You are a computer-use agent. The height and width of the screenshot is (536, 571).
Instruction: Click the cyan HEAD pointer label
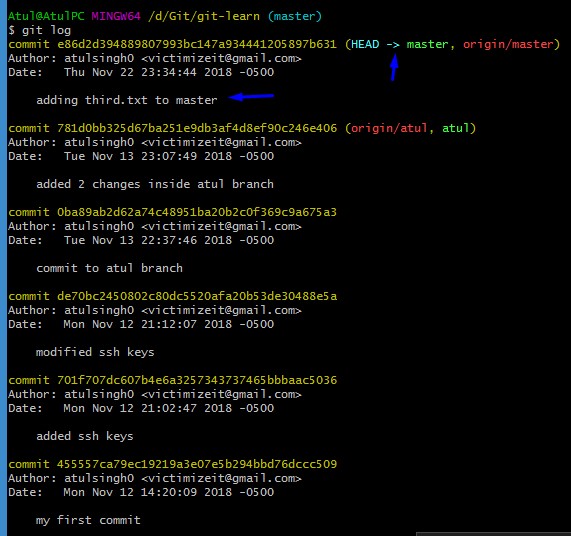pyautogui.click(x=365, y=44)
